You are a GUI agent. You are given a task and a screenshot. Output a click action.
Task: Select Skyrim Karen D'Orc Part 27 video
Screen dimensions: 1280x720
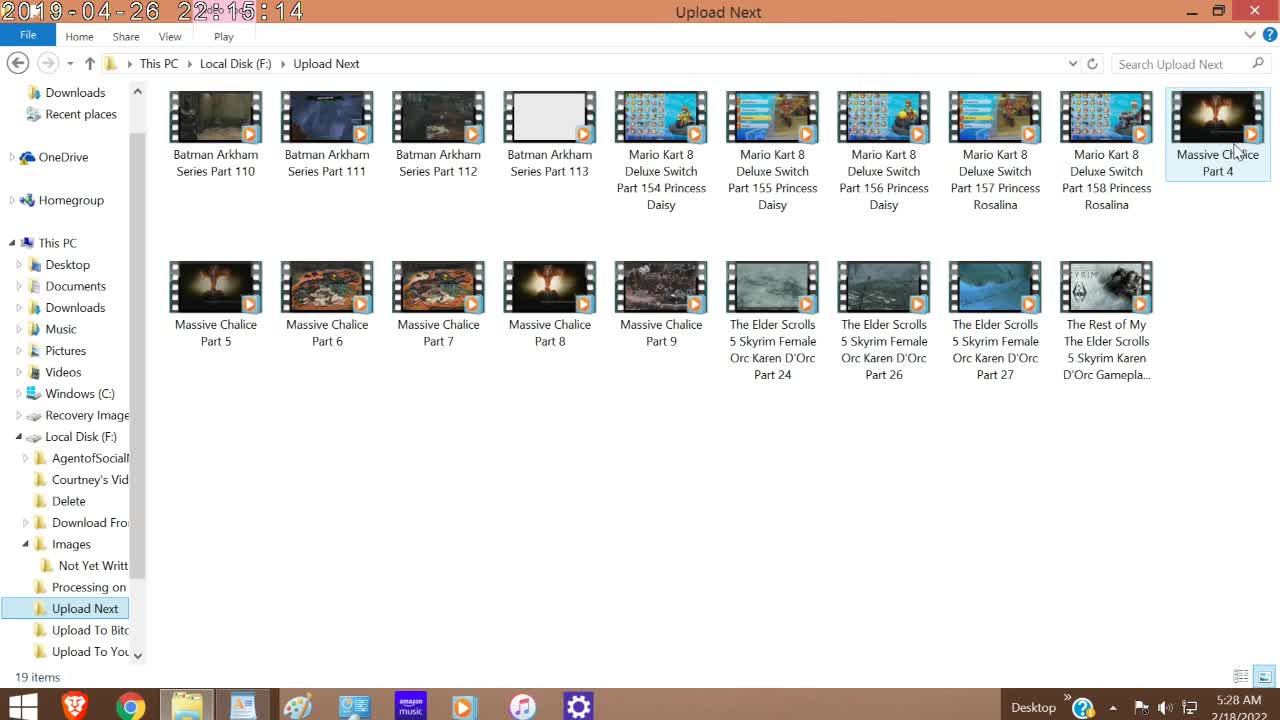995,322
